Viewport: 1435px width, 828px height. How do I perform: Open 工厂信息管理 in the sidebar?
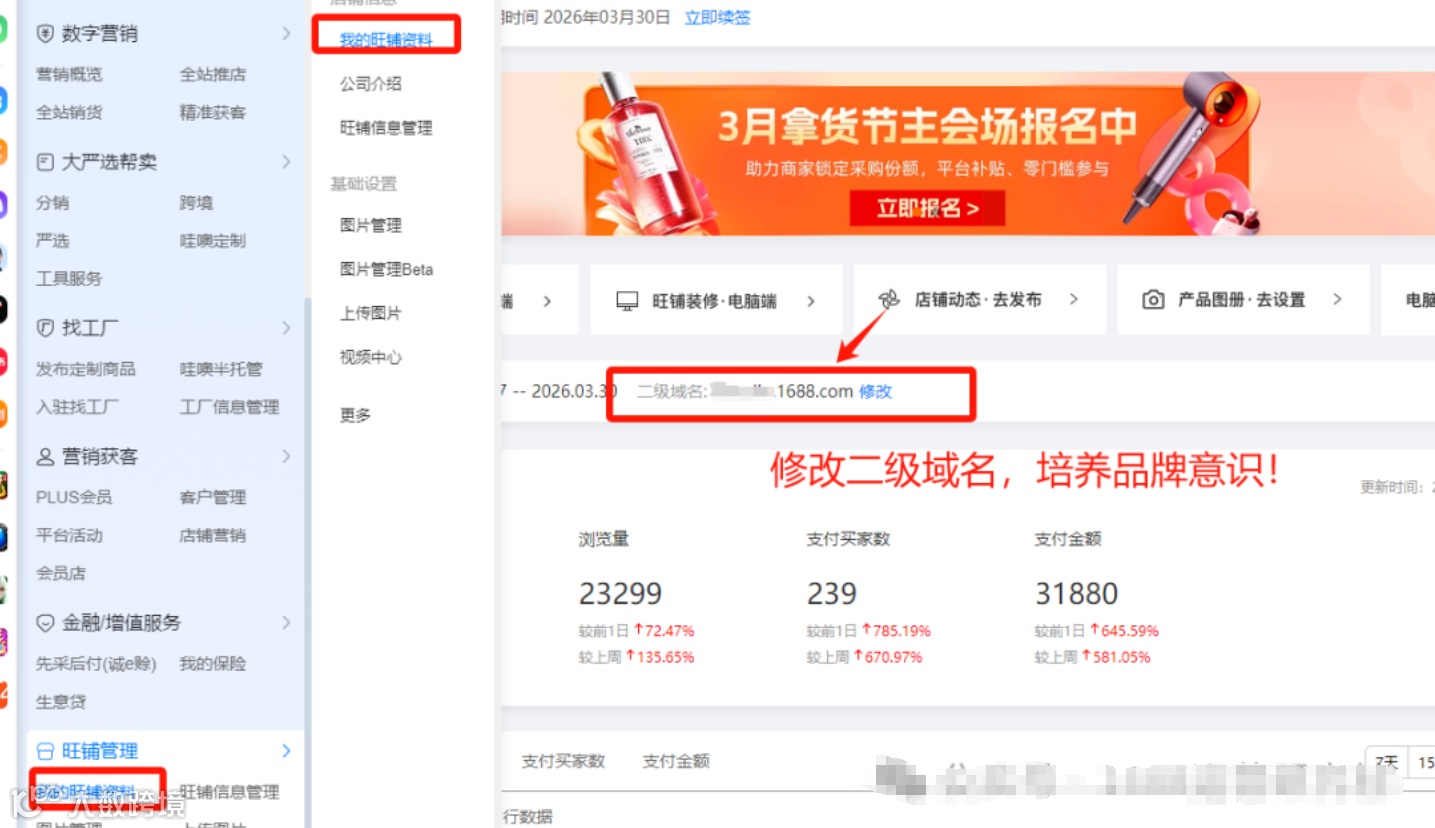pyautogui.click(x=230, y=407)
